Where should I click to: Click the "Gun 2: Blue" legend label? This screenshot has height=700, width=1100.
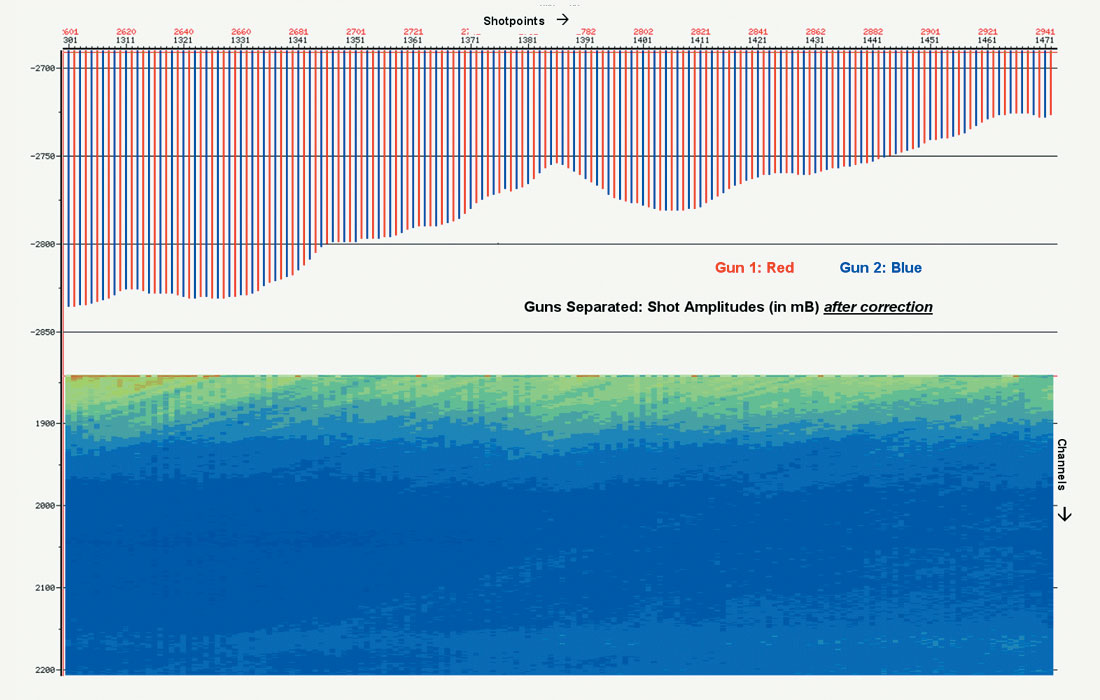[x=880, y=267]
